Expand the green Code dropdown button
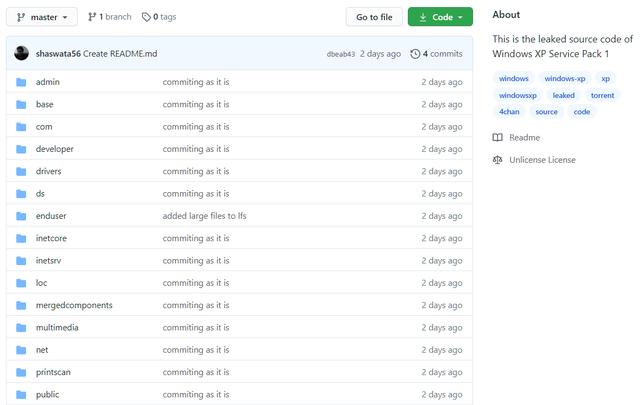Viewport: 640px width, 405px height. [440, 17]
